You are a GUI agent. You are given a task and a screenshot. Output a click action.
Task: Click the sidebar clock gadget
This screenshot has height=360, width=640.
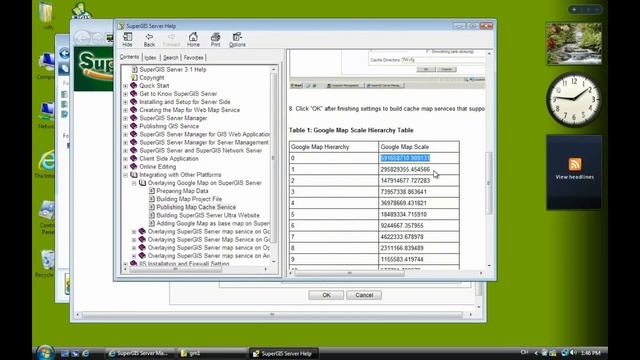(x=574, y=100)
